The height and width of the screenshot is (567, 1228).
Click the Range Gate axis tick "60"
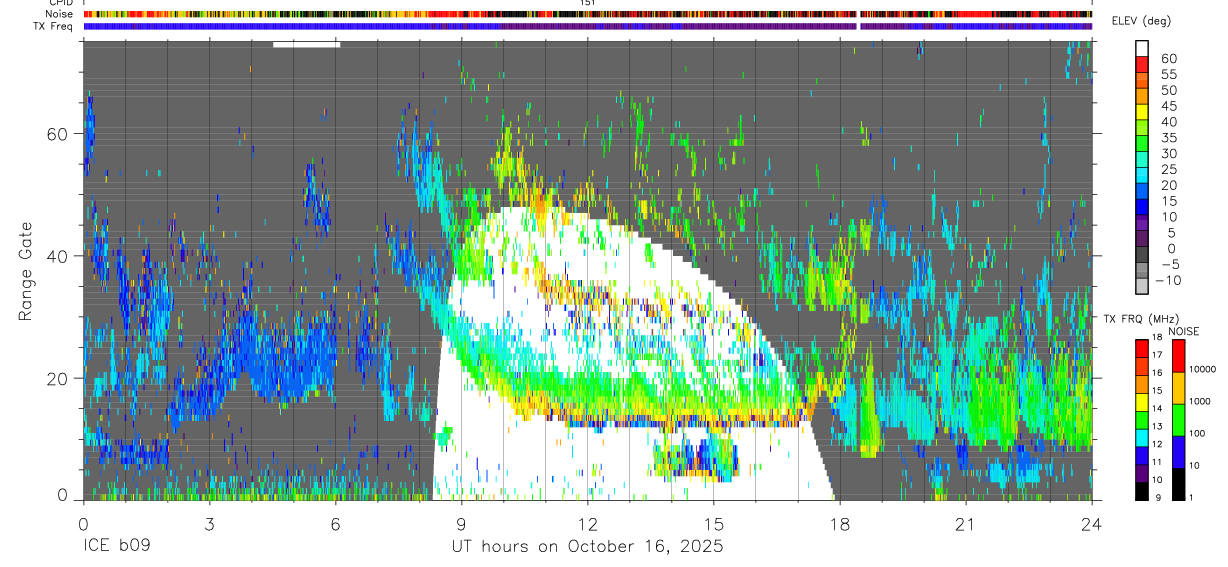(59, 134)
